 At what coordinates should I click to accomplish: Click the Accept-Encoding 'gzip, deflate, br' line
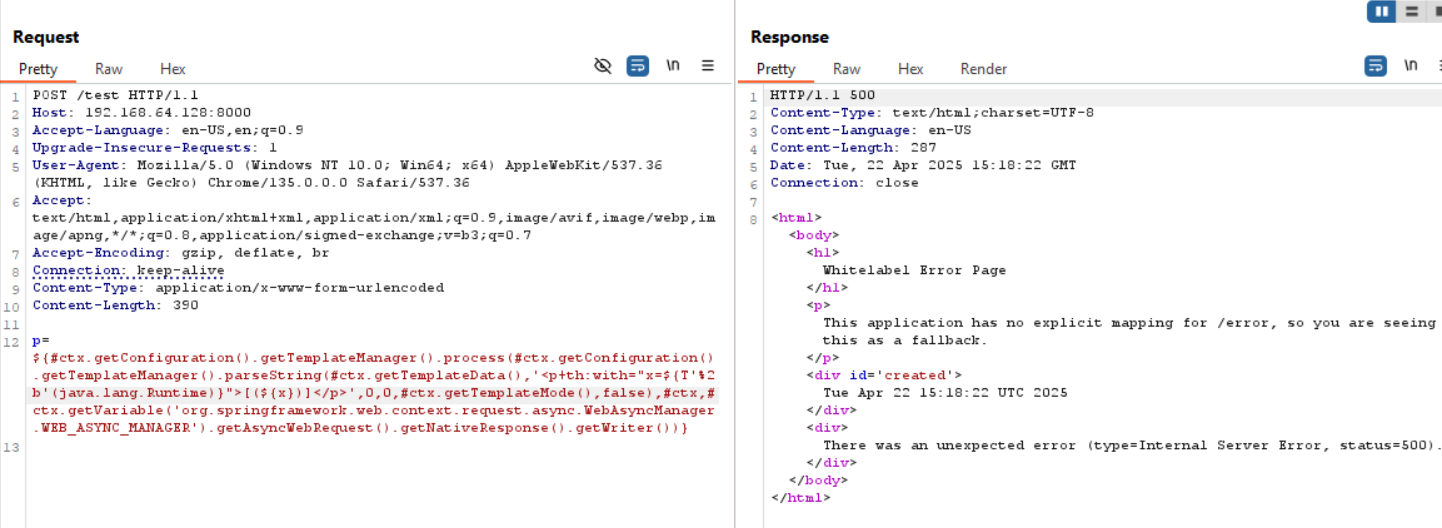point(181,253)
